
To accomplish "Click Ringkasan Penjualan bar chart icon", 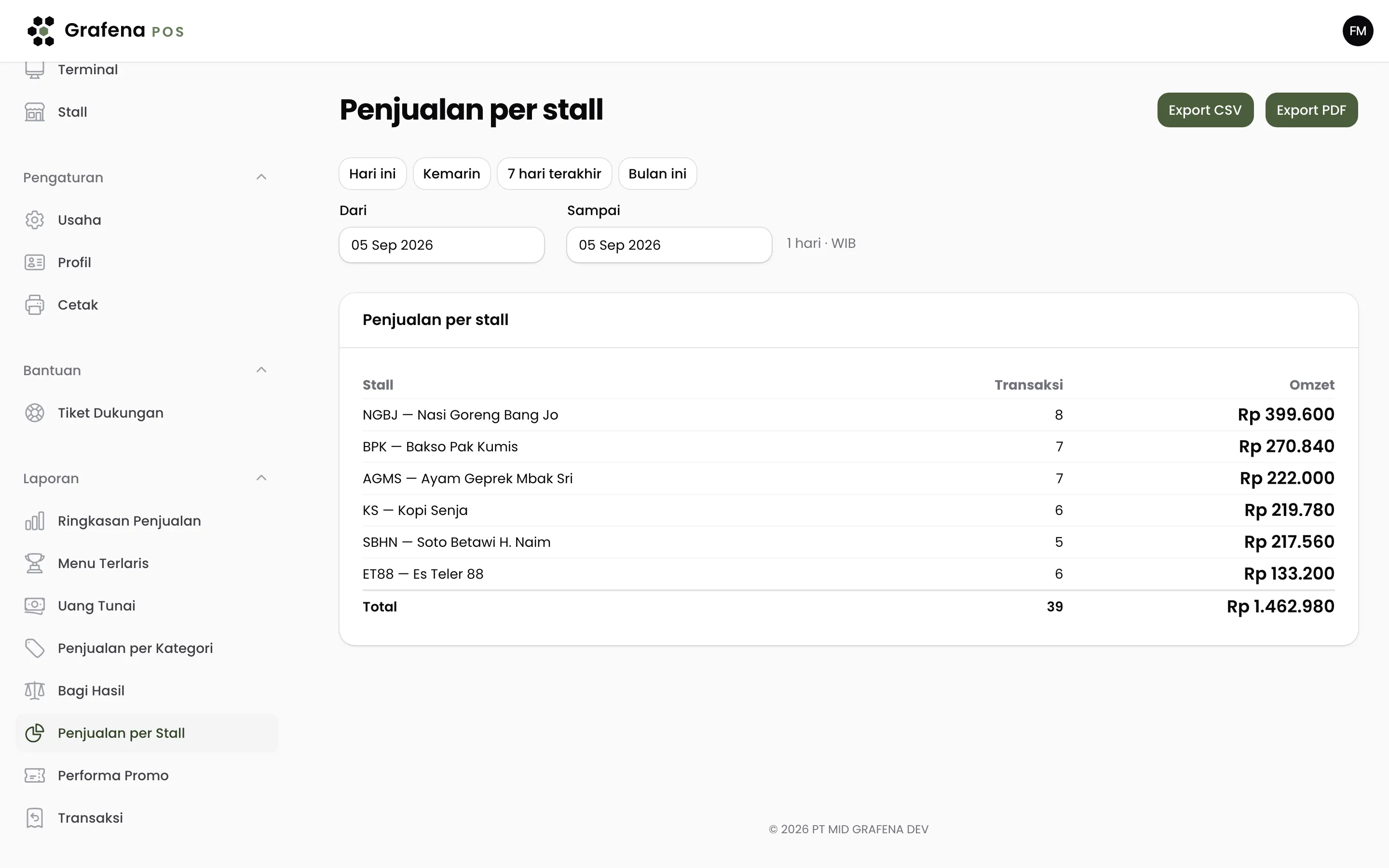I will (34, 521).
